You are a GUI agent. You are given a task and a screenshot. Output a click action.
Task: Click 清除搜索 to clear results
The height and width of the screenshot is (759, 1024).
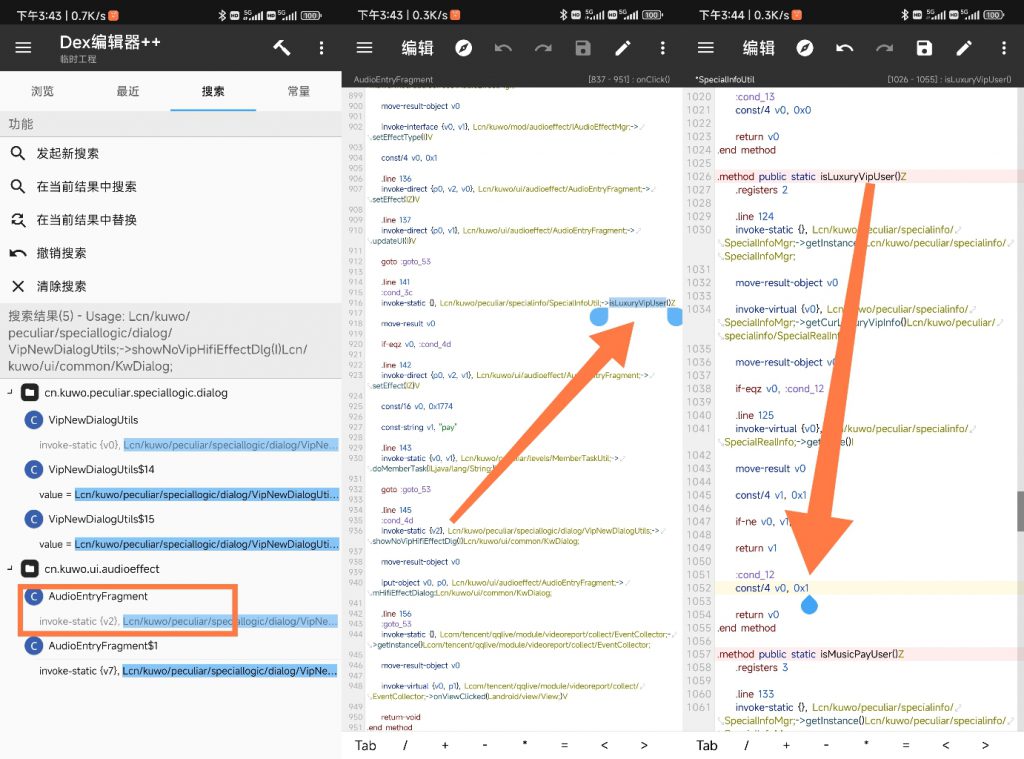(61, 286)
